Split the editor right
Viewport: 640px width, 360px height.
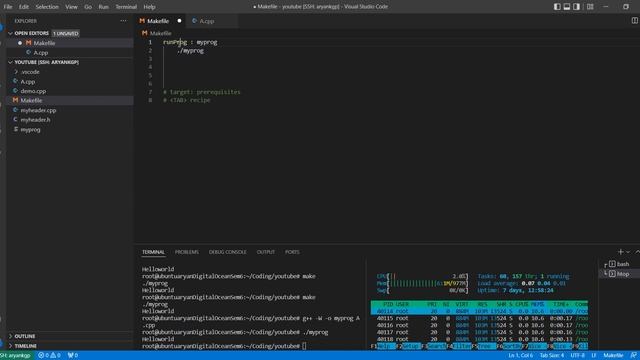[x=635, y=20]
